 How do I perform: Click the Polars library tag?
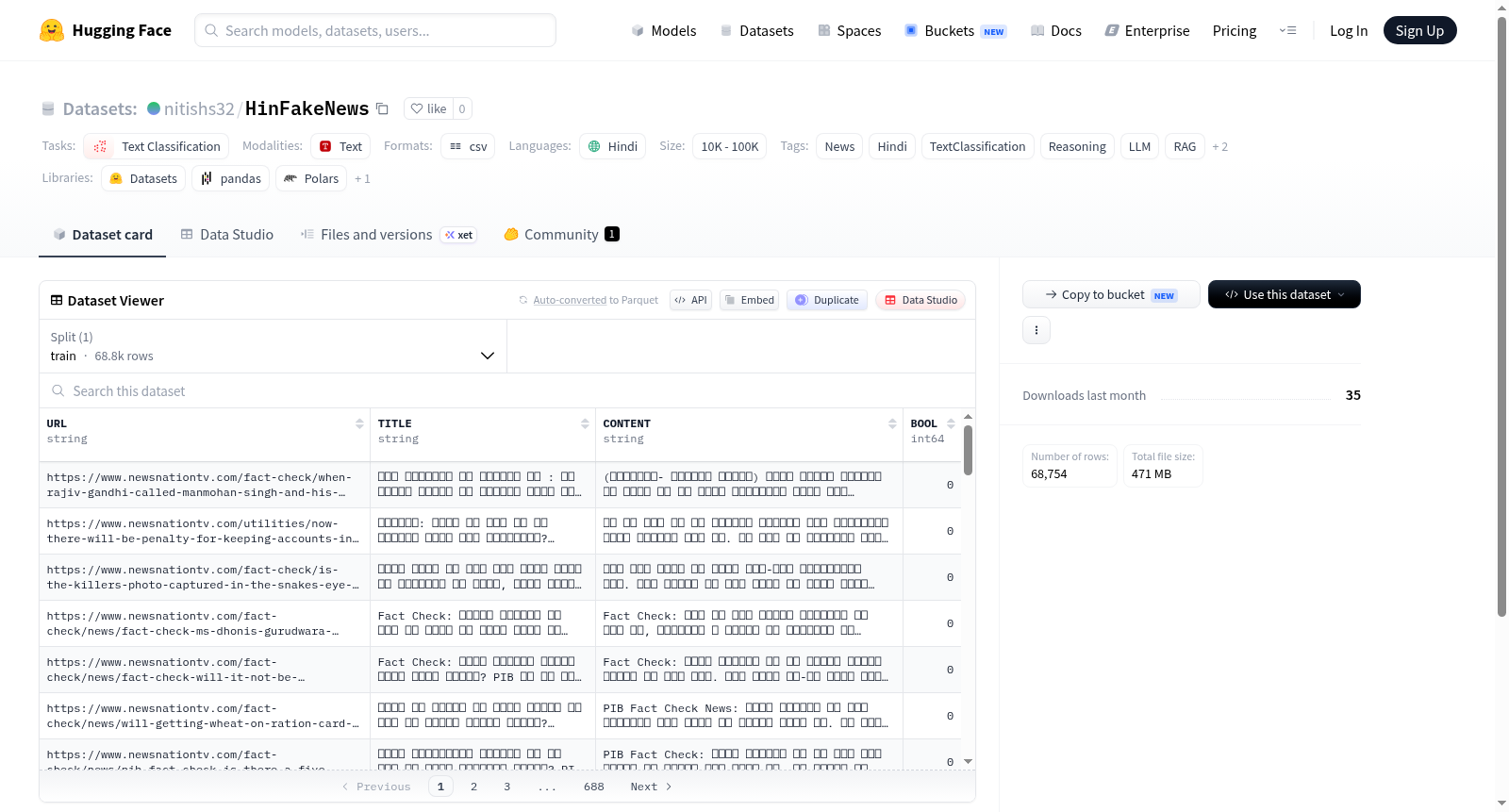pyautogui.click(x=311, y=178)
